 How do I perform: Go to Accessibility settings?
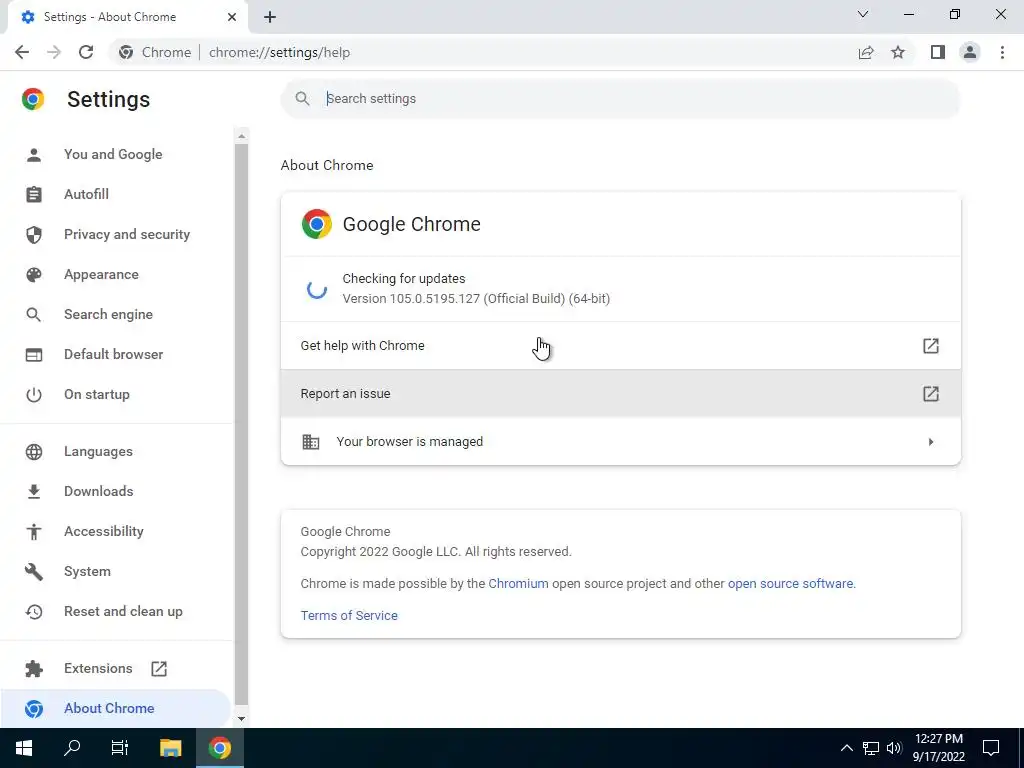point(116,532)
